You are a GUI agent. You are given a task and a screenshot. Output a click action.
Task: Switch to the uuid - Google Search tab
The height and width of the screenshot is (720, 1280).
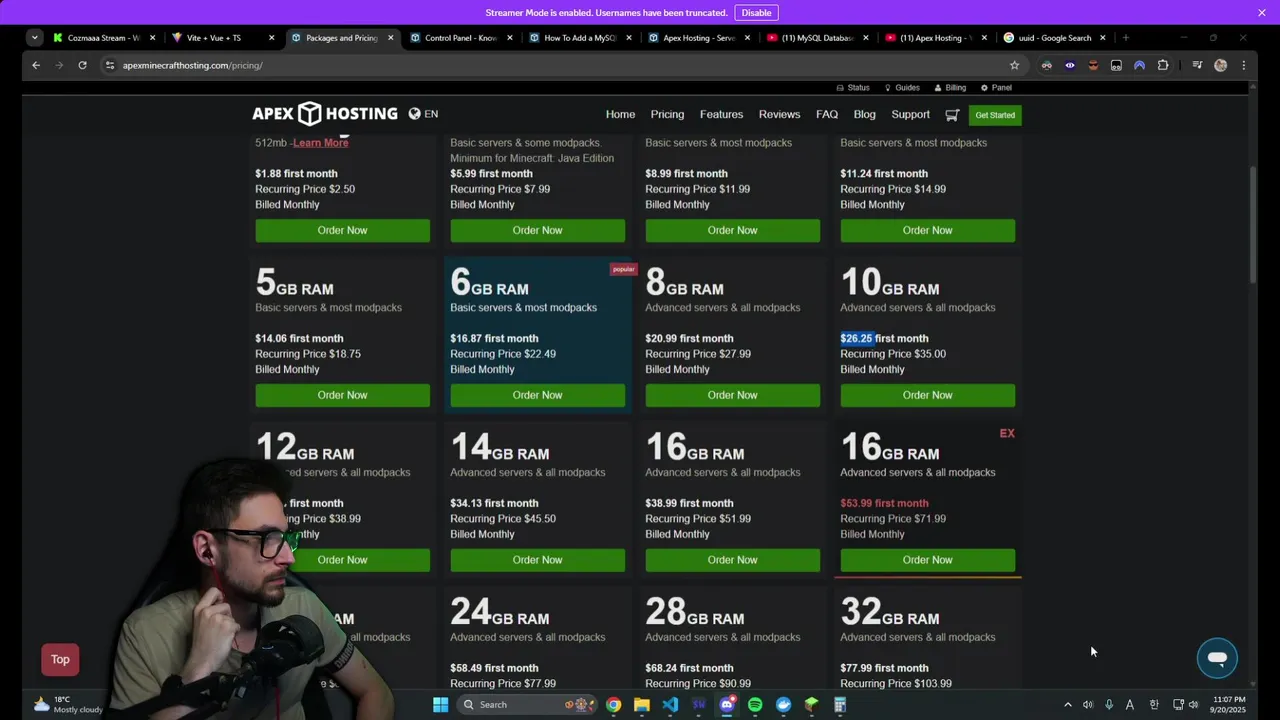(1055, 38)
